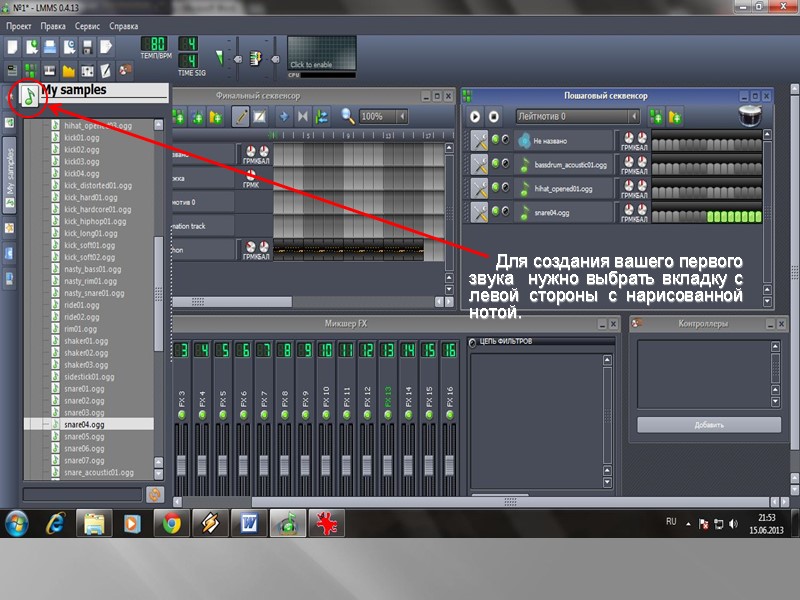Open the Piano Roll toolbar icon
This screenshot has width=800, height=600.
tap(49, 70)
